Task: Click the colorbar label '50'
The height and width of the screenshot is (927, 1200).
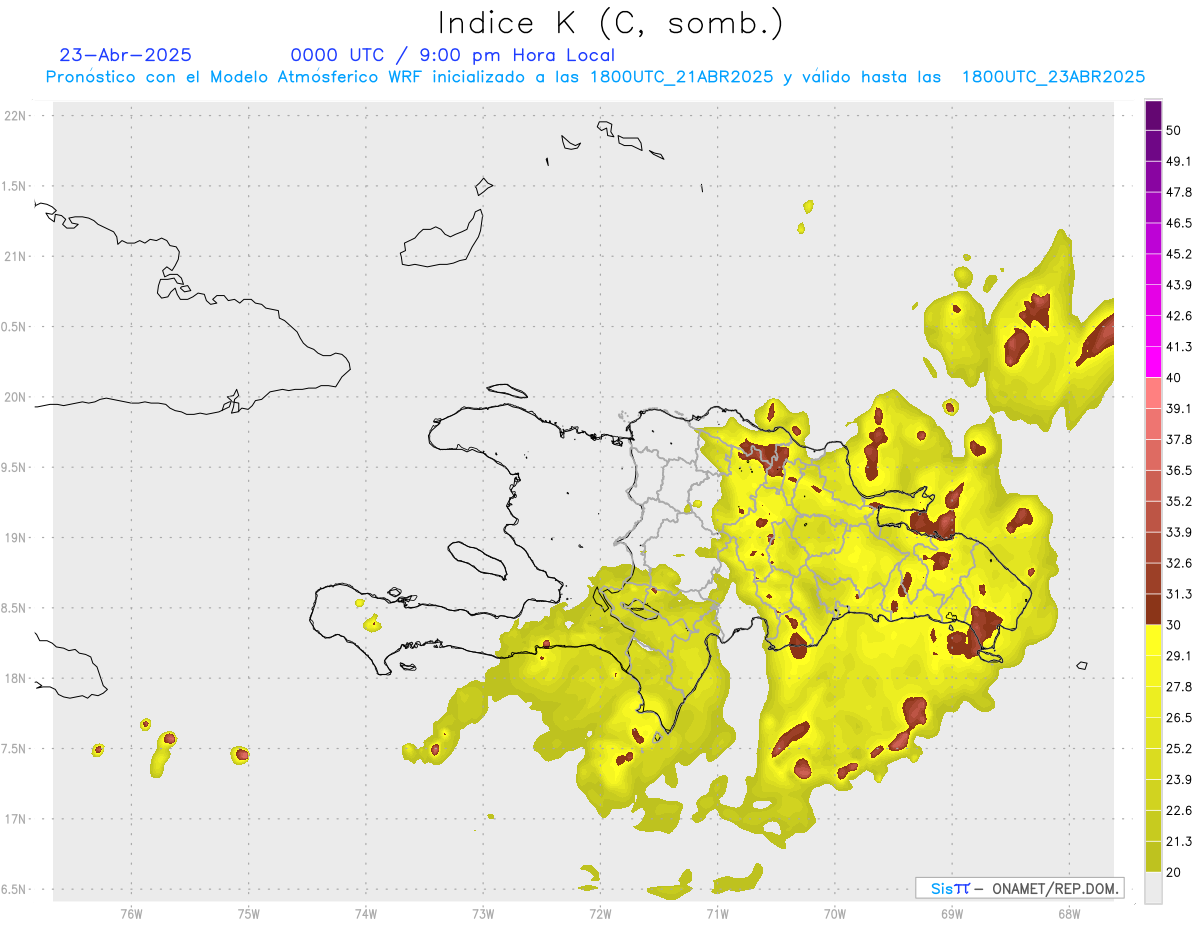Action: 1174,130
